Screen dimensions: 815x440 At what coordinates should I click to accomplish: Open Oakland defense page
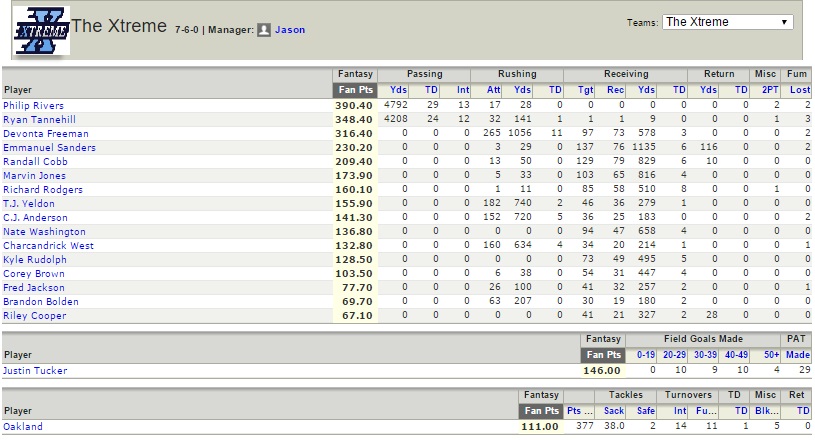point(23,426)
